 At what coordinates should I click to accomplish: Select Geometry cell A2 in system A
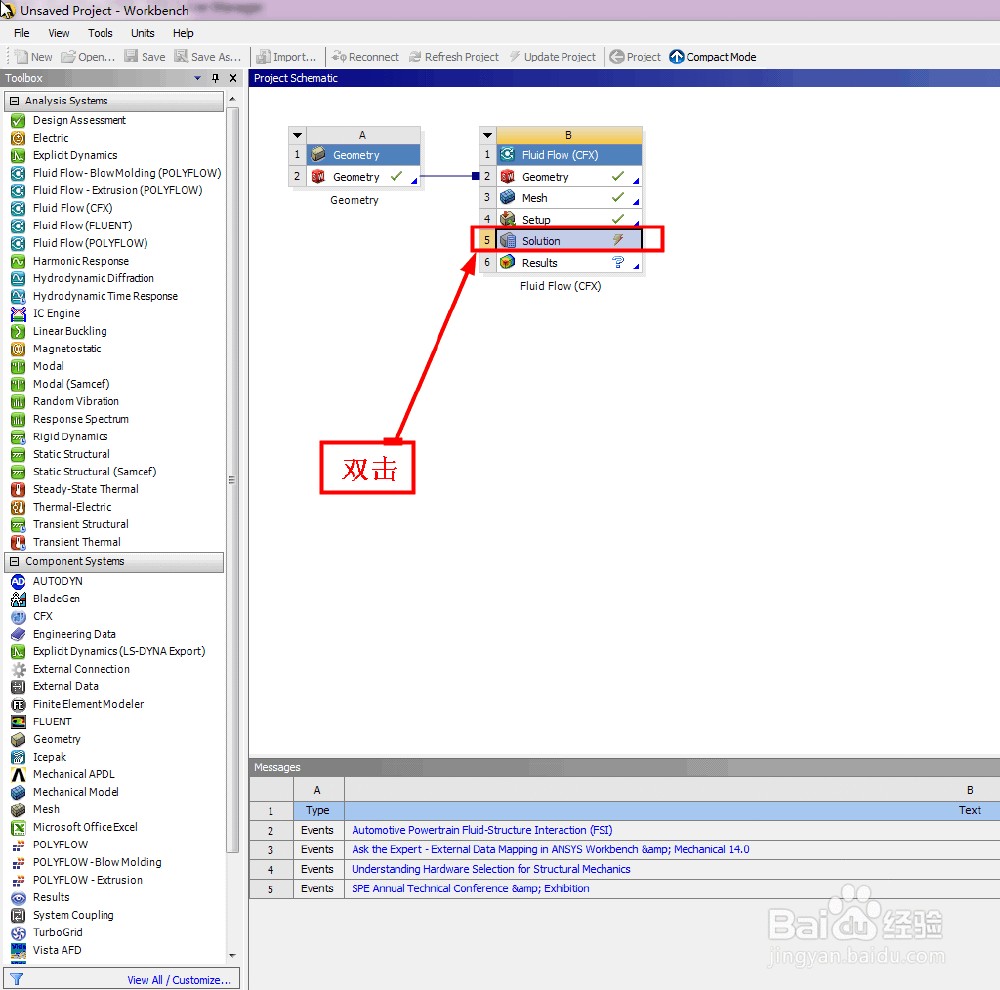coord(363,177)
